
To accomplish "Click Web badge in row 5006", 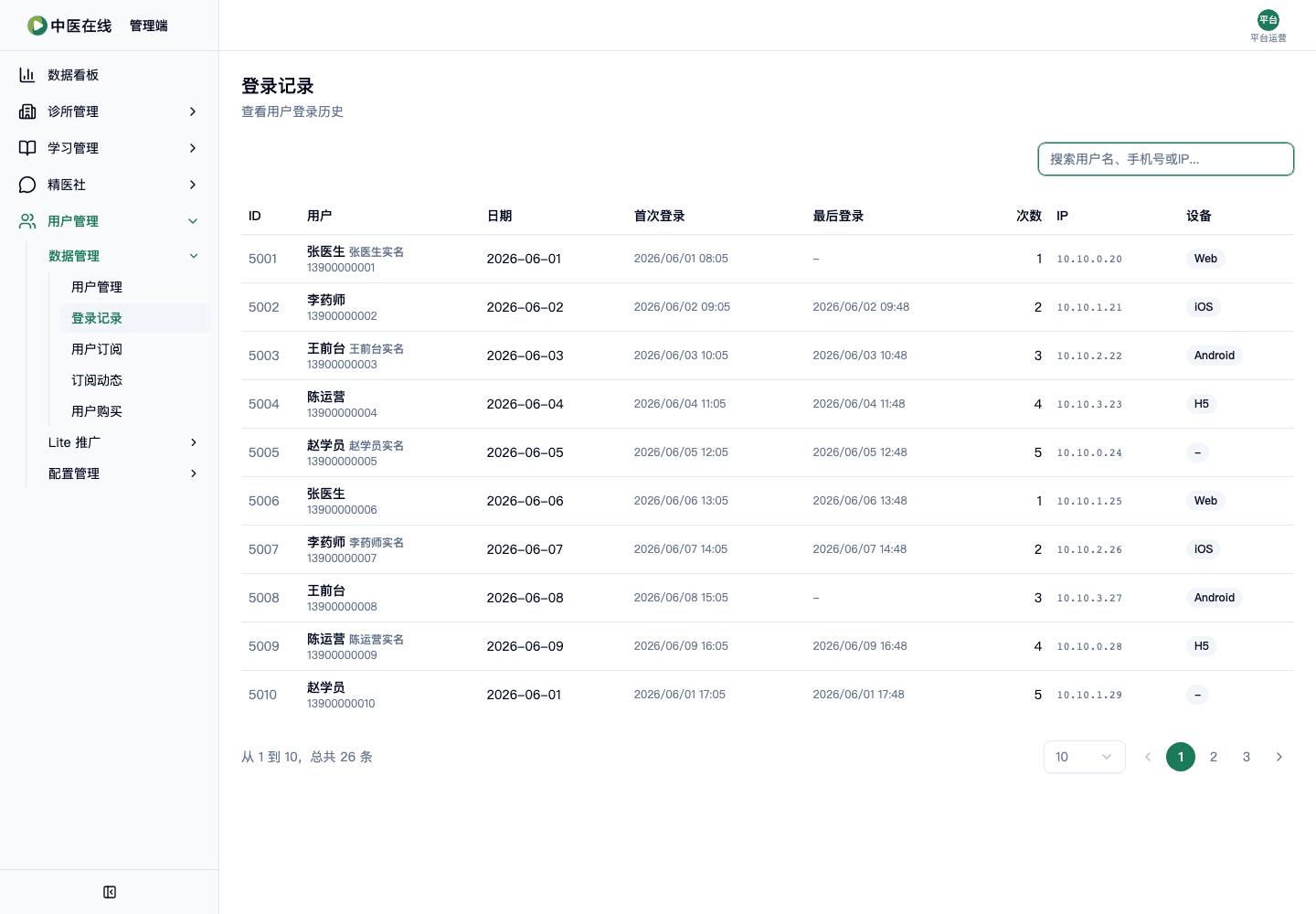I will tap(1205, 501).
